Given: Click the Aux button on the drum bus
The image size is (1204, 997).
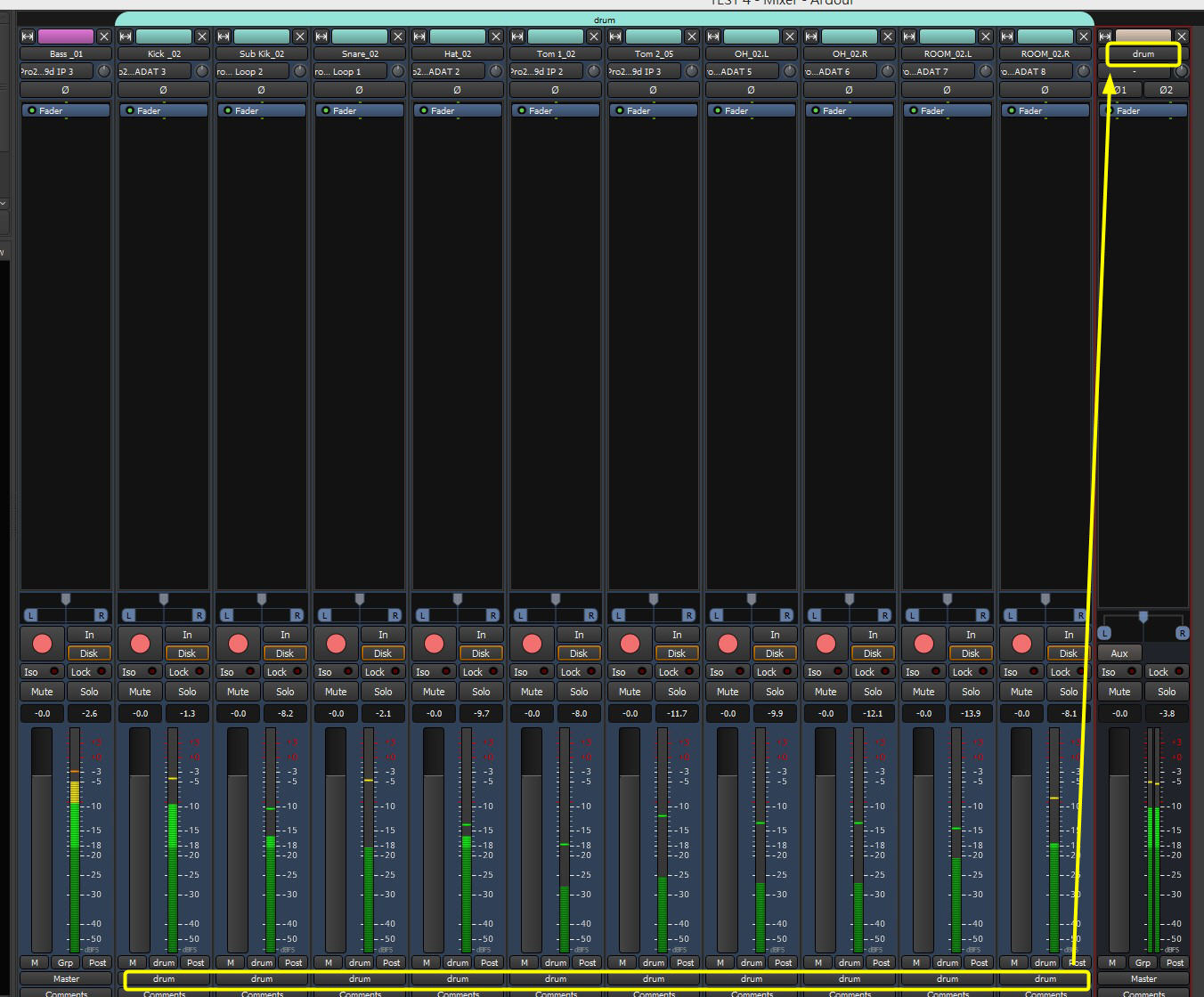Looking at the screenshot, I should click(1119, 653).
